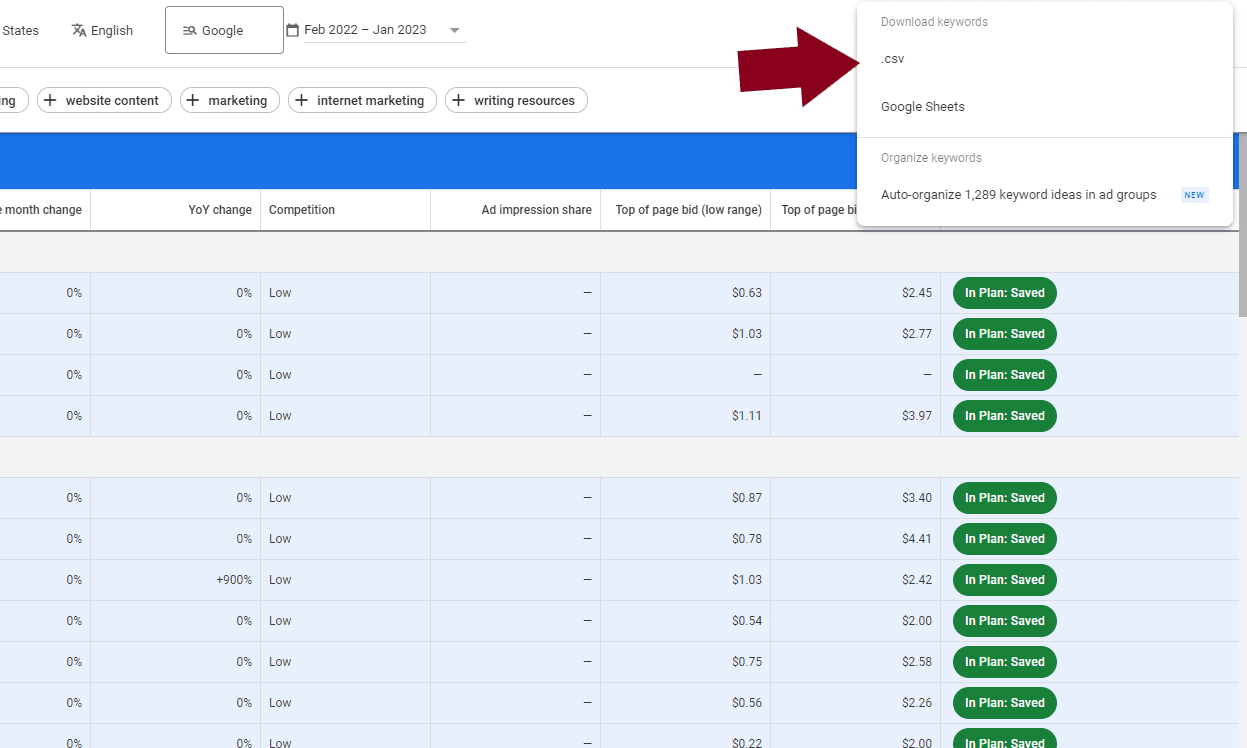The image size is (1247, 748).
Task: Click the calendar icon beside the date range
Action: click(x=290, y=29)
